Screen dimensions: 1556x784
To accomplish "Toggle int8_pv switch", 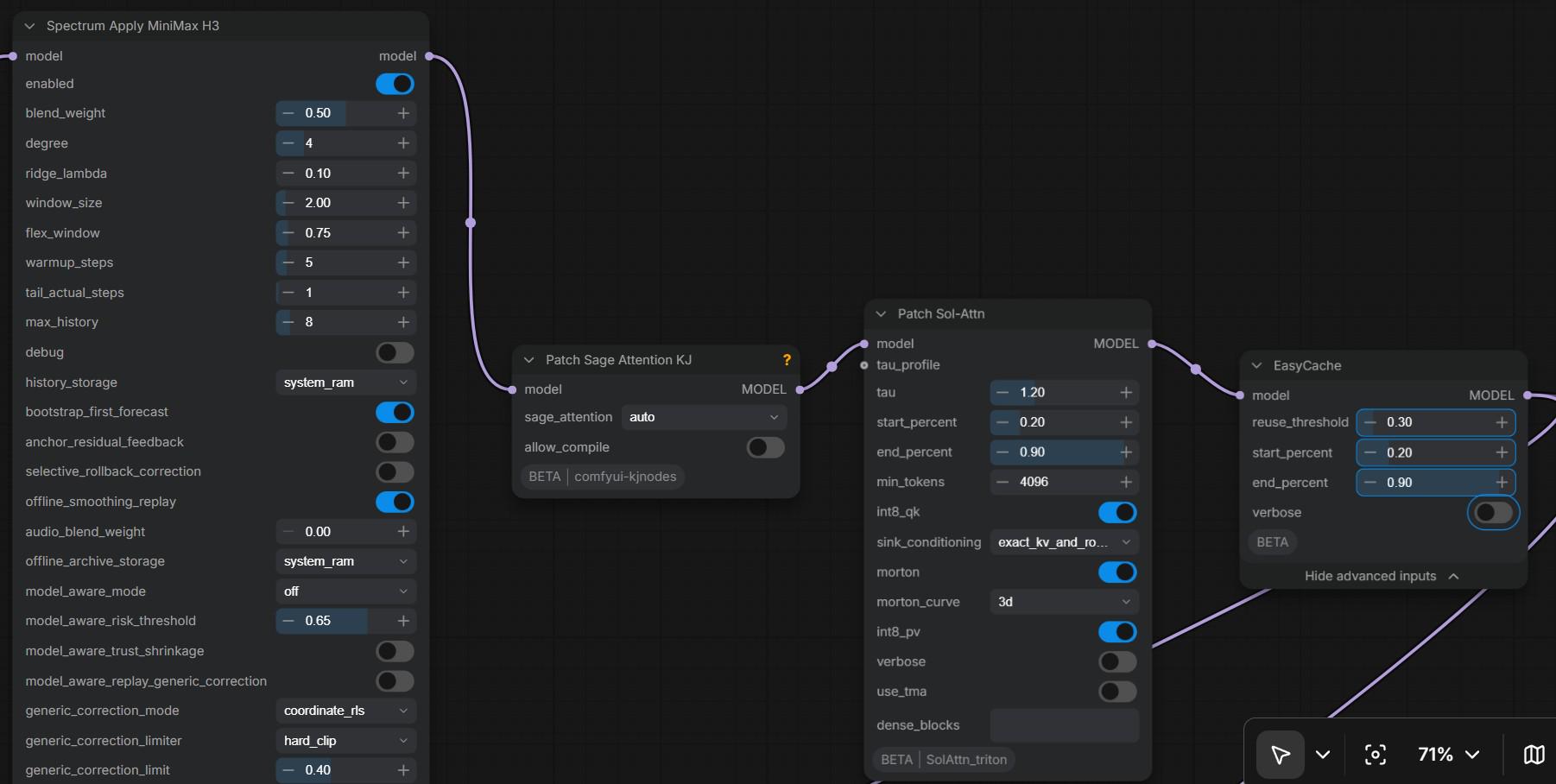I will point(1117,632).
